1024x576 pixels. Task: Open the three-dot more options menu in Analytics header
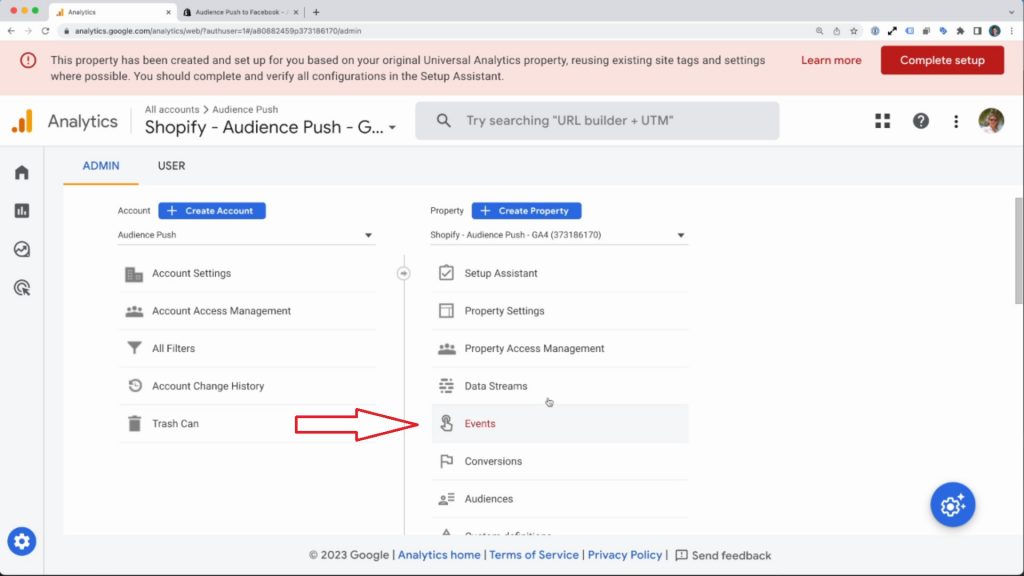(x=956, y=121)
